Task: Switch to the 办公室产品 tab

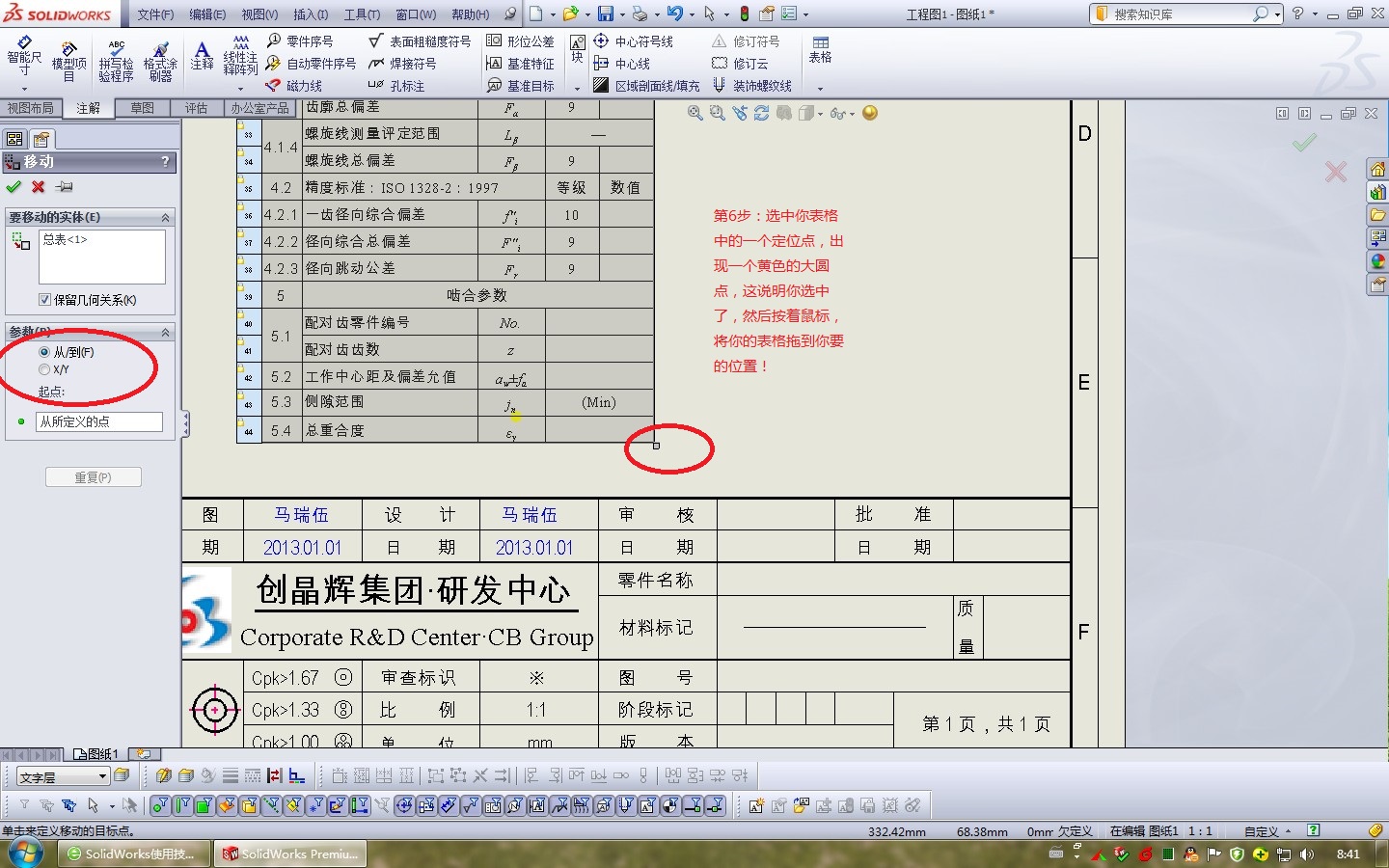Action: tap(260, 108)
